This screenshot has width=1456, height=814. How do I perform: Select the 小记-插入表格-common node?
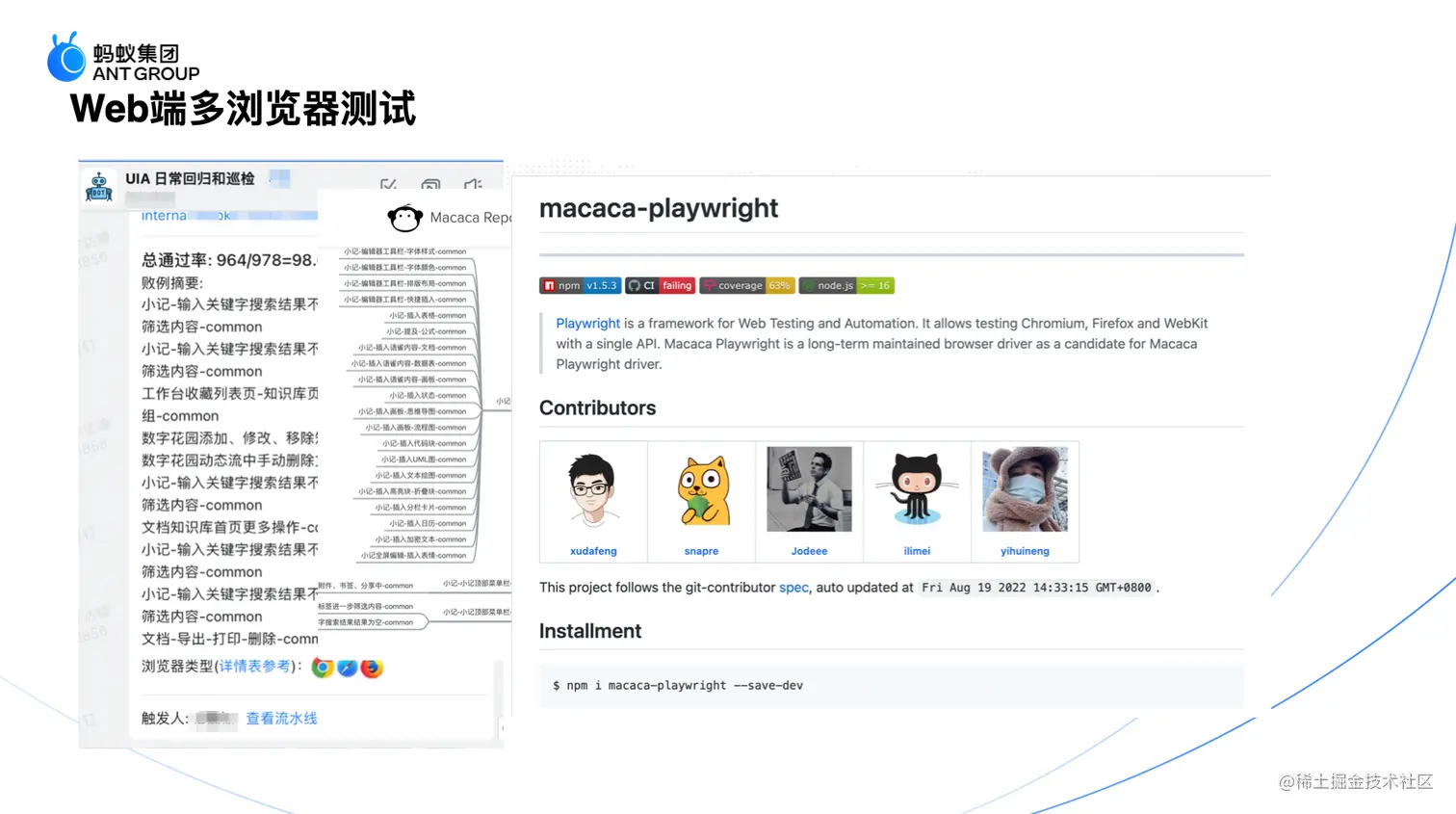(x=428, y=316)
